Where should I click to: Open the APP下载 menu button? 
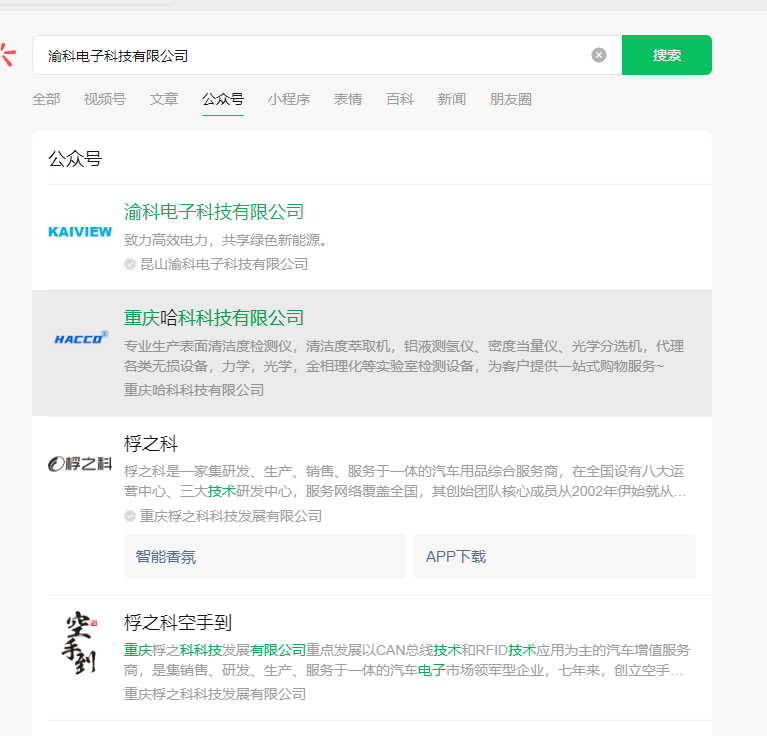(x=555, y=557)
